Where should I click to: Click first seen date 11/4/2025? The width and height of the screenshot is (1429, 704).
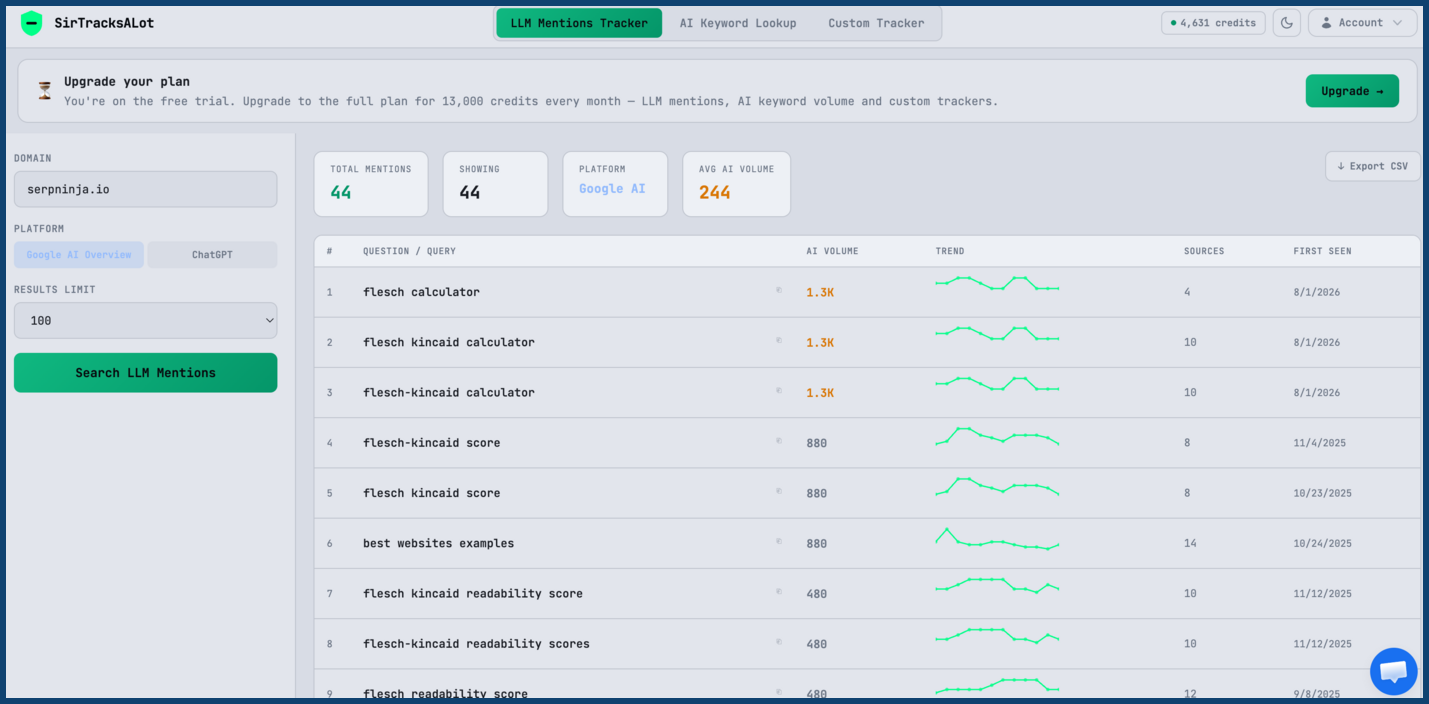click(x=1320, y=442)
